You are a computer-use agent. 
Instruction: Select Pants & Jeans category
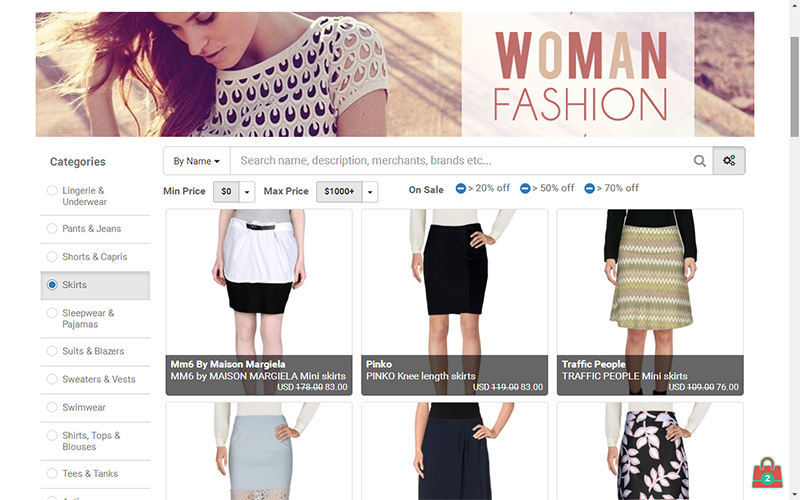(x=95, y=229)
